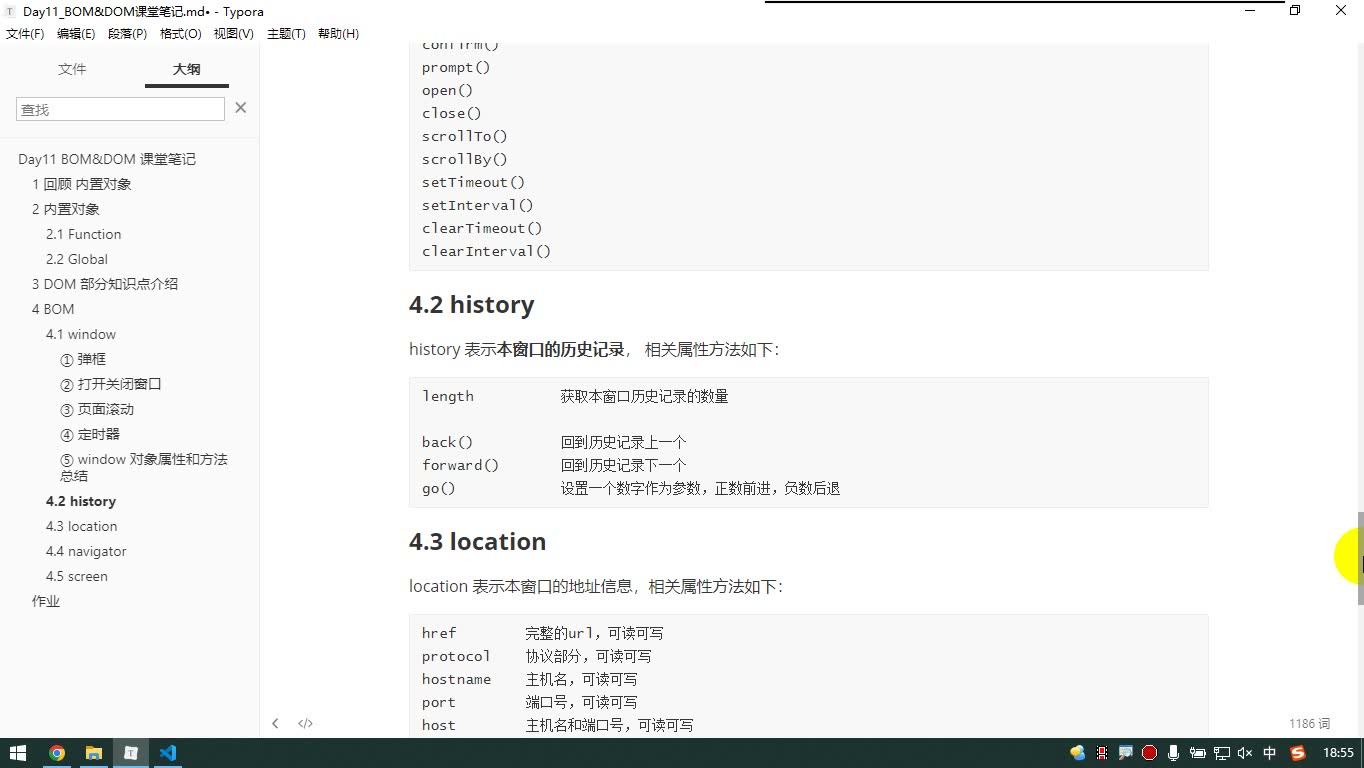Open the 帮助(H) menu
1364x768 pixels.
tap(338, 33)
